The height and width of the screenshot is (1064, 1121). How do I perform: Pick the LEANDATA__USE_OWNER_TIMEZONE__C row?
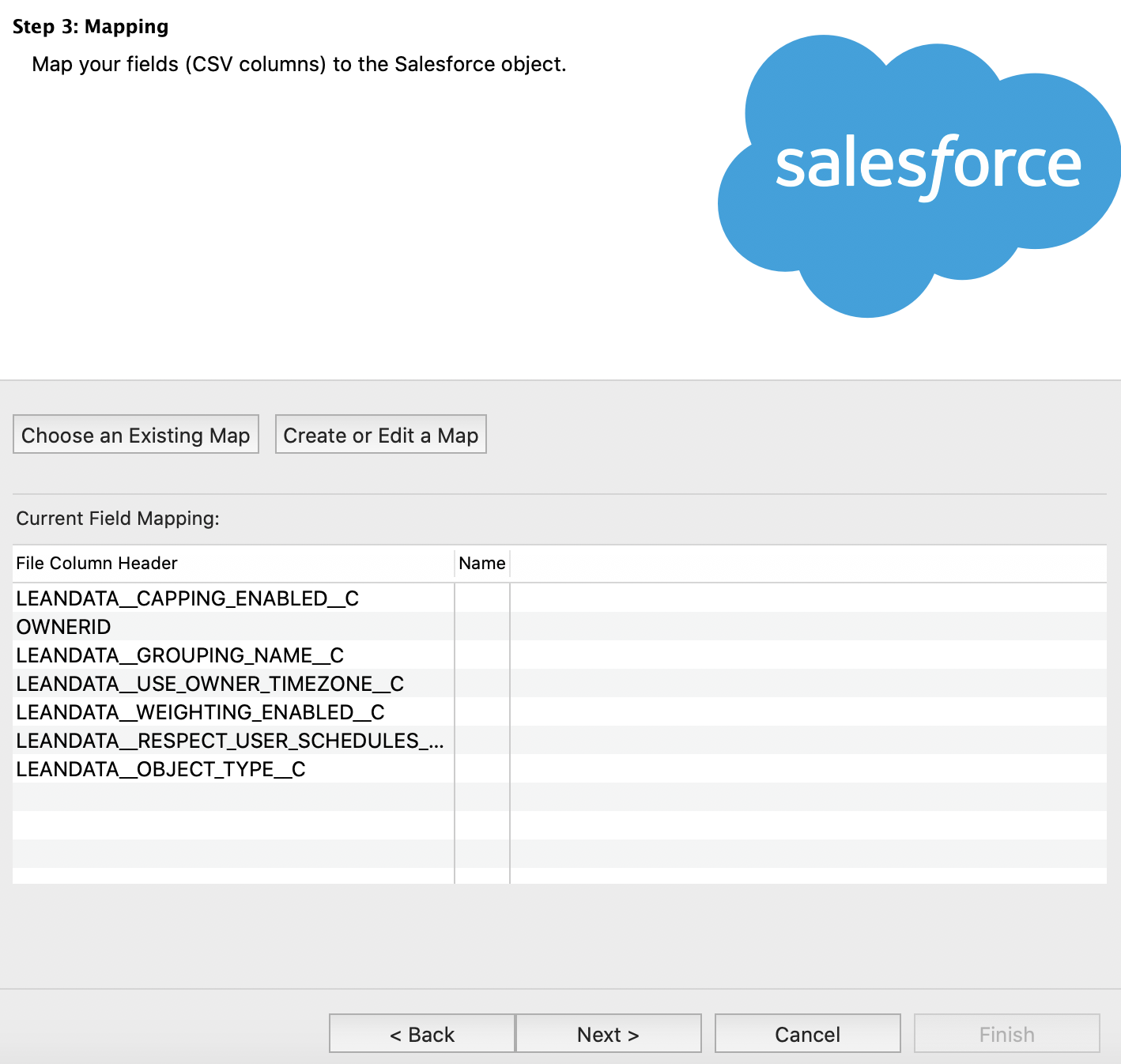(209, 684)
